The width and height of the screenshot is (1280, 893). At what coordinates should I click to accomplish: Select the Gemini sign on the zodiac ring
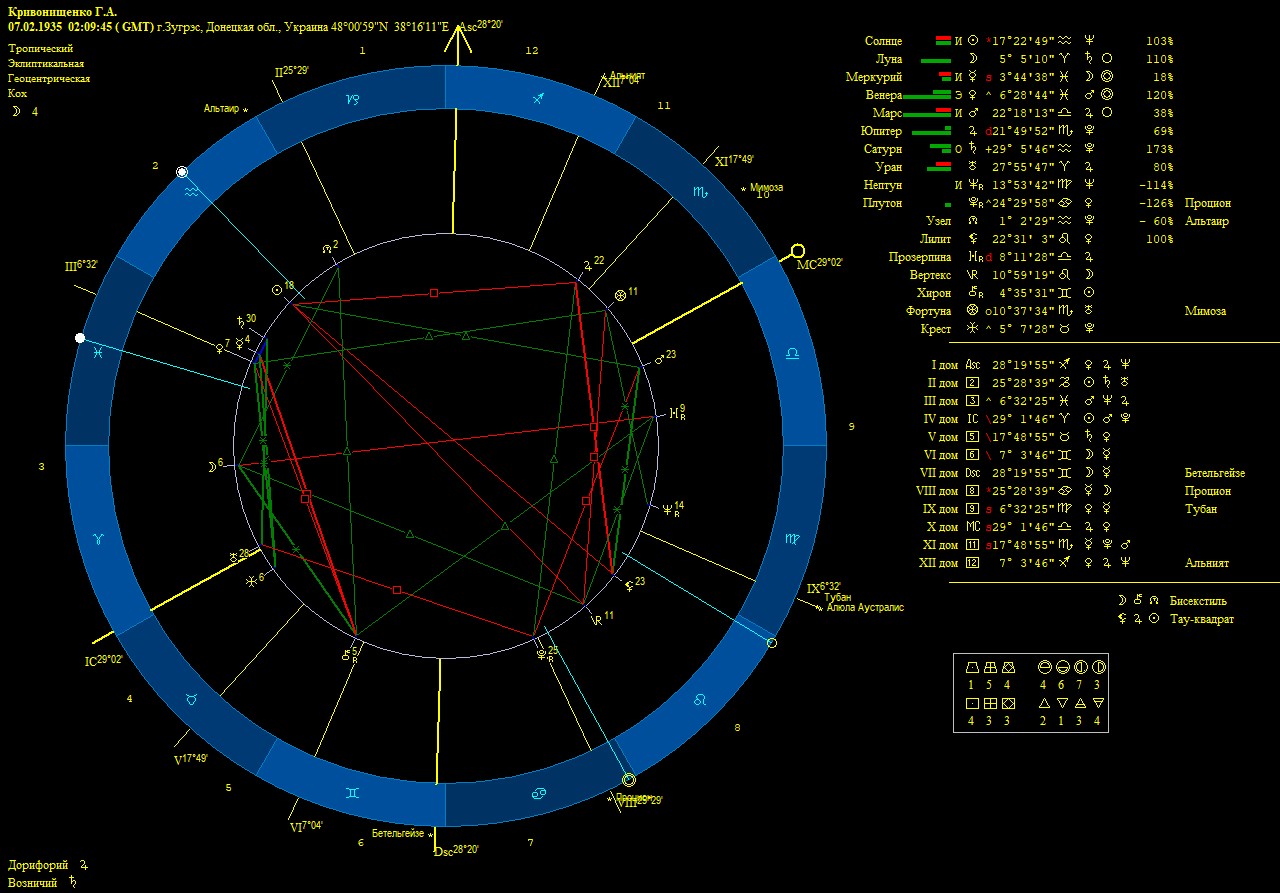tap(353, 792)
